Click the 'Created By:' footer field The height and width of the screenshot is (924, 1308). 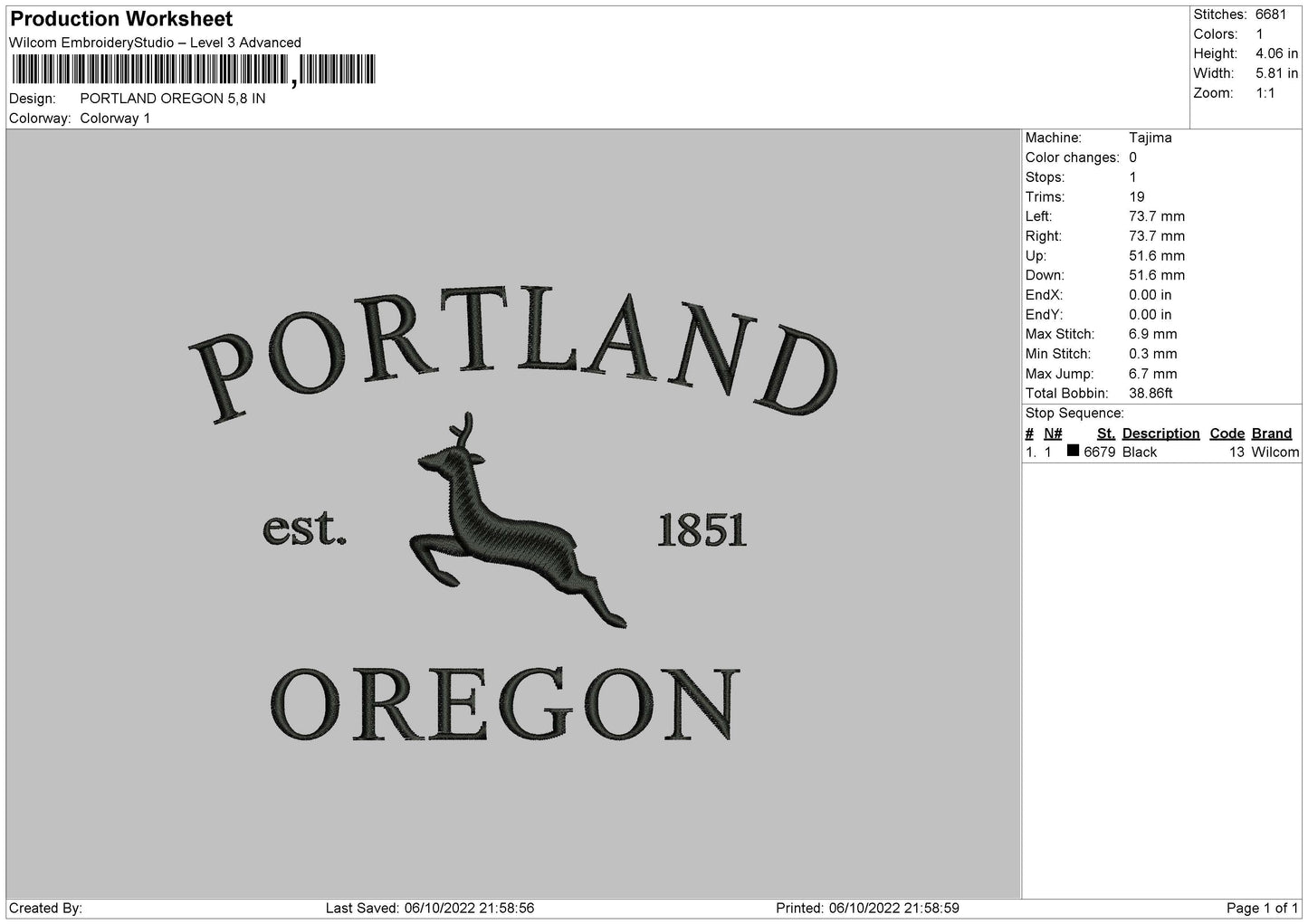coord(46,908)
